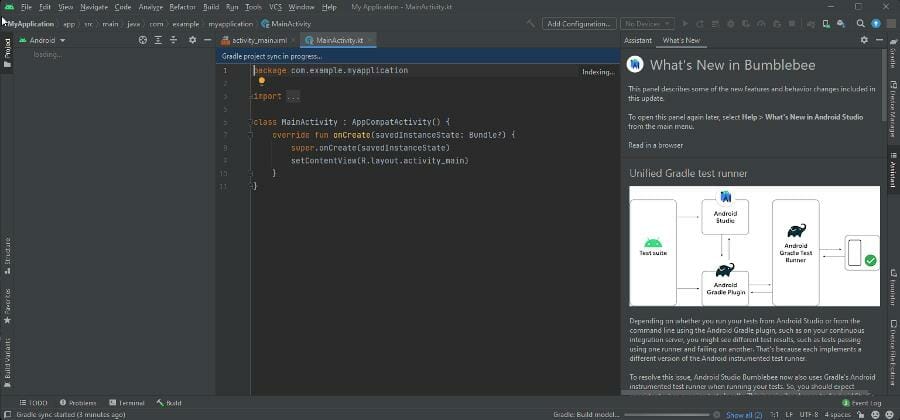Open the File menu
The height and width of the screenshot is (420, 900).
click(x=26, y=7)
